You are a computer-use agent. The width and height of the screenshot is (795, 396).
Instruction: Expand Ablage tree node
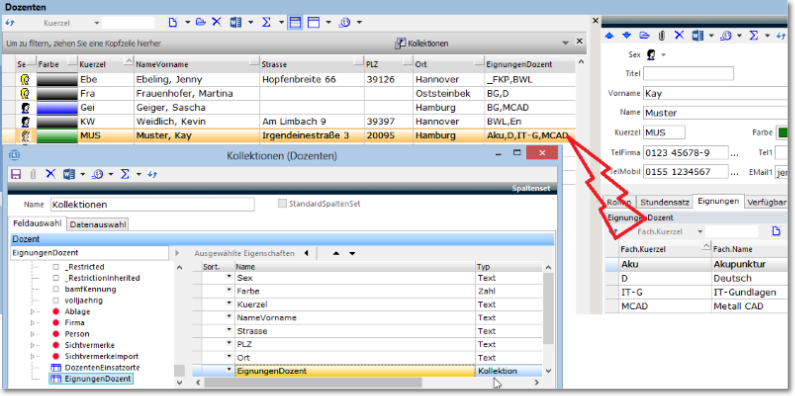[33, 311]
